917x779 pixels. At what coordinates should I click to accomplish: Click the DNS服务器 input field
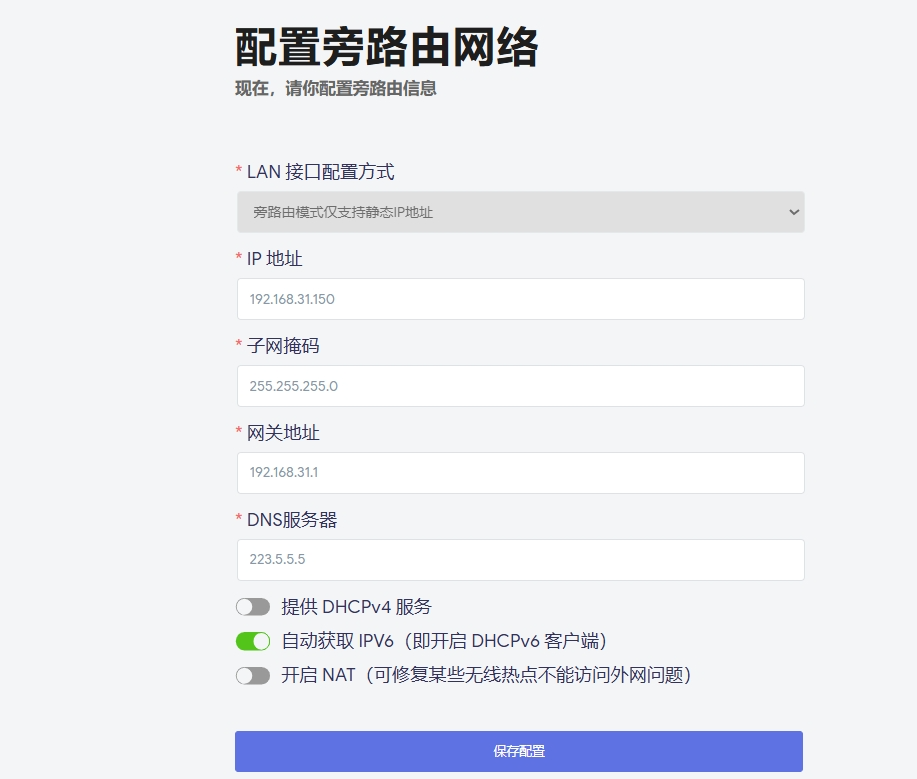pyautogui.click(x=520, y=560)
